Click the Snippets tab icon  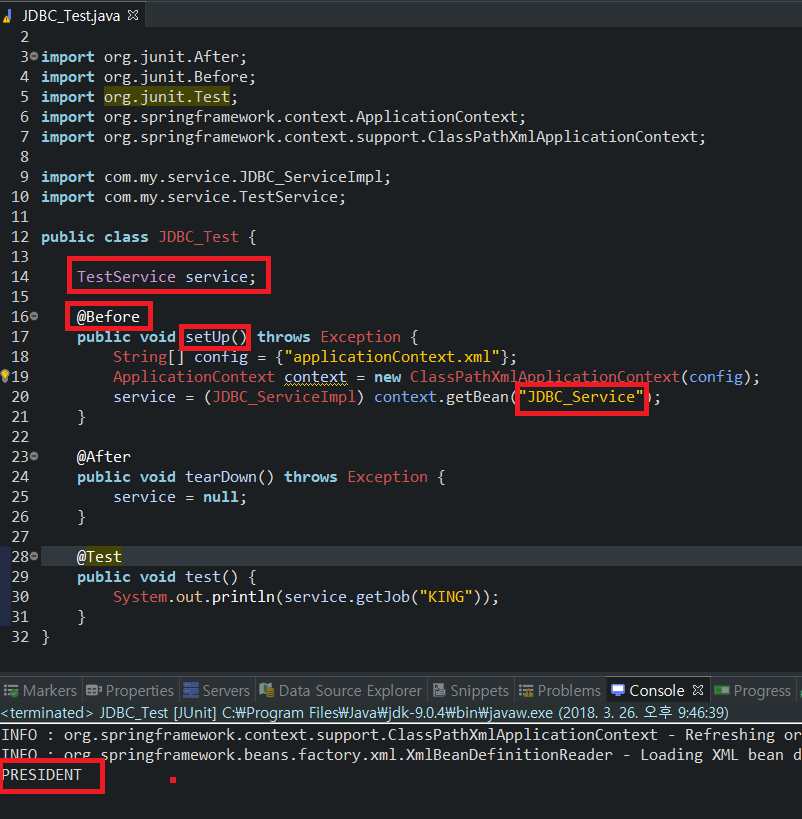coord(439,690)
